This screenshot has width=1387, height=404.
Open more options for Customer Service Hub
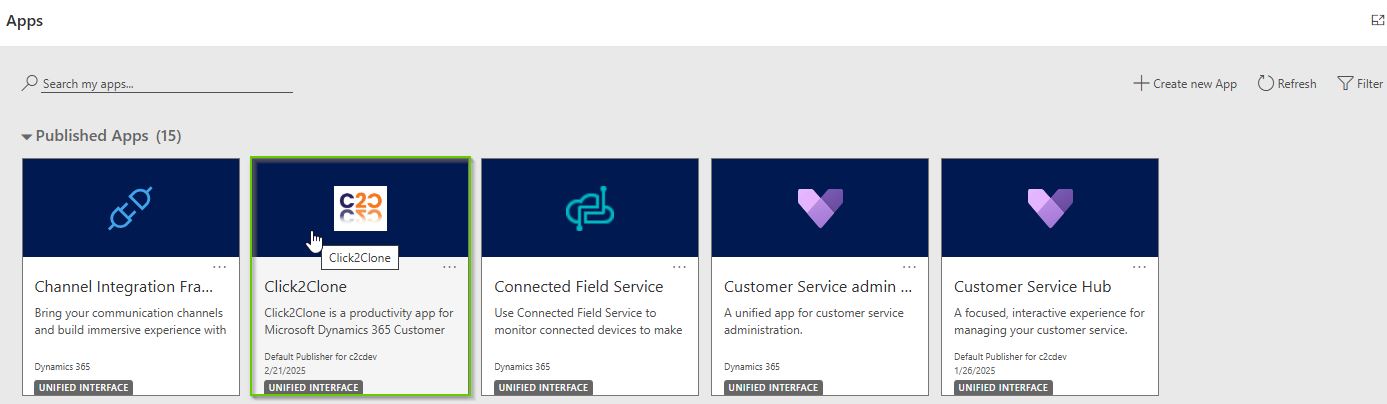(x=1140, y=267)
